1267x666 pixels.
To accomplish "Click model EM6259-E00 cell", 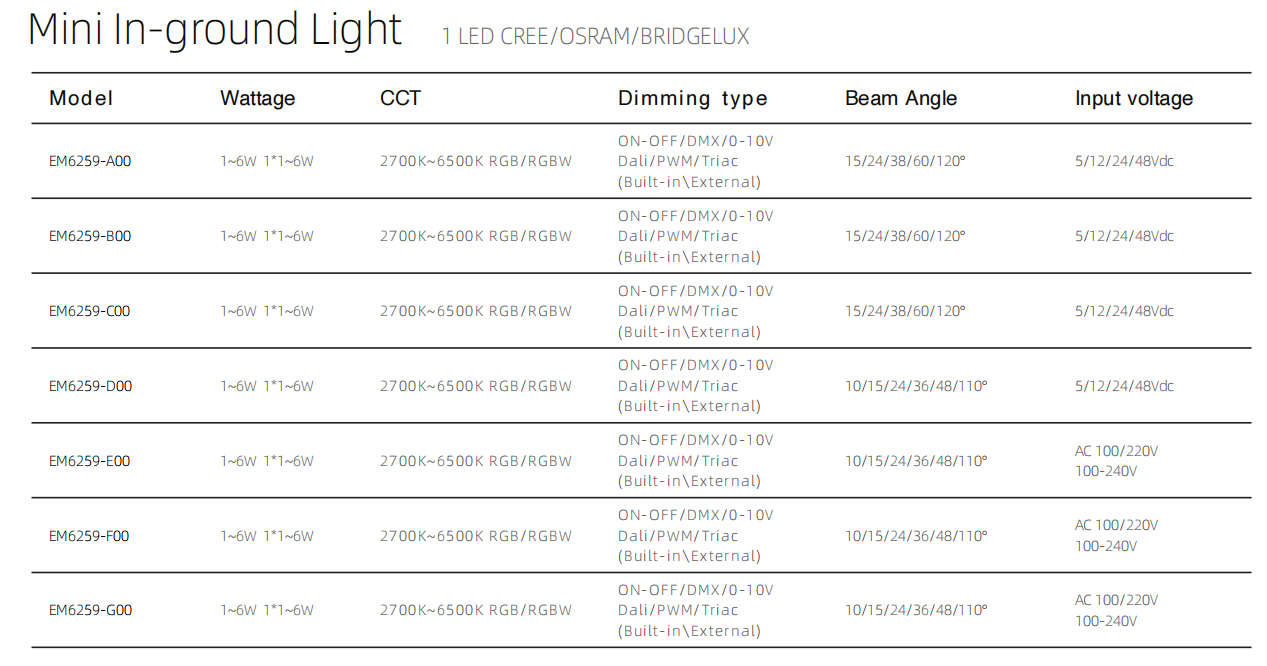I will (90, 461).
